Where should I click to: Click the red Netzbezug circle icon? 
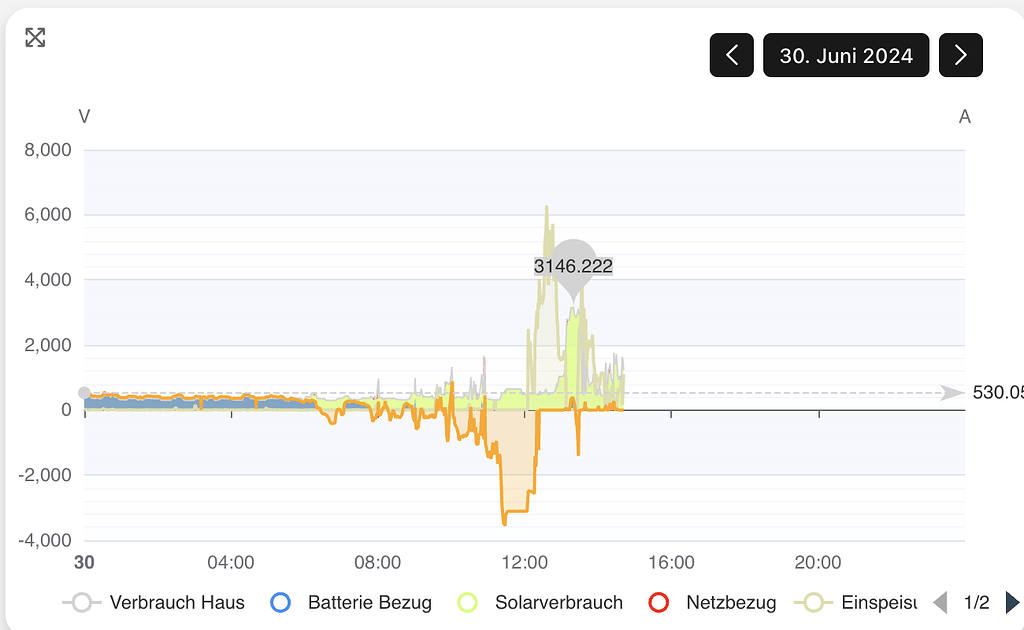pyautogui.click(x=659, y=602)
